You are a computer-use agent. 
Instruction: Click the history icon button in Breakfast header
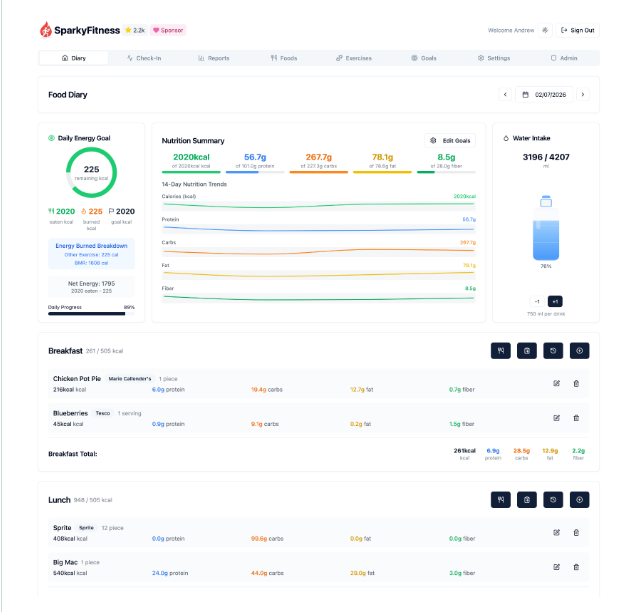(553, 351)
